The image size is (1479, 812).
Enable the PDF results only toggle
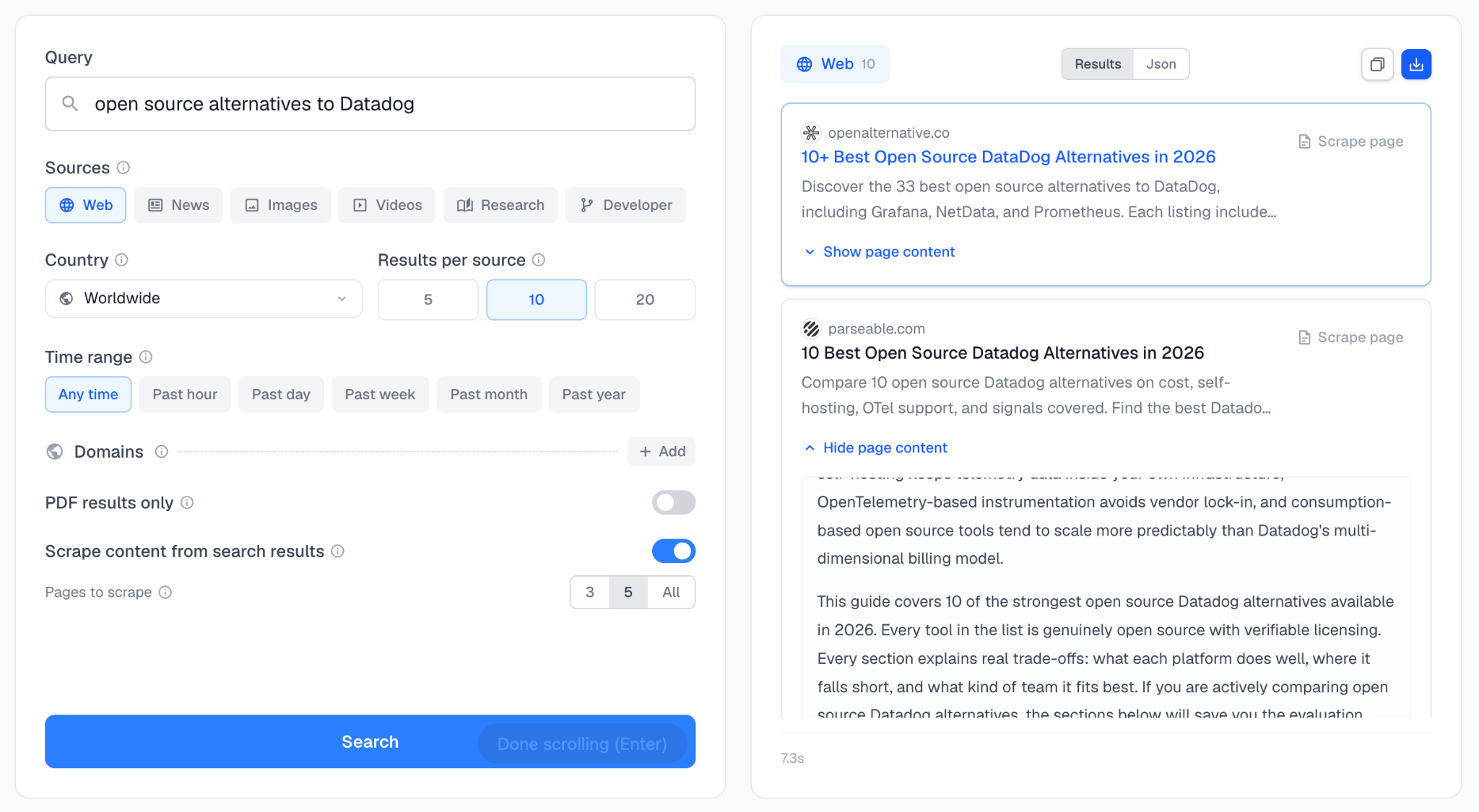[x=673, y=502]
